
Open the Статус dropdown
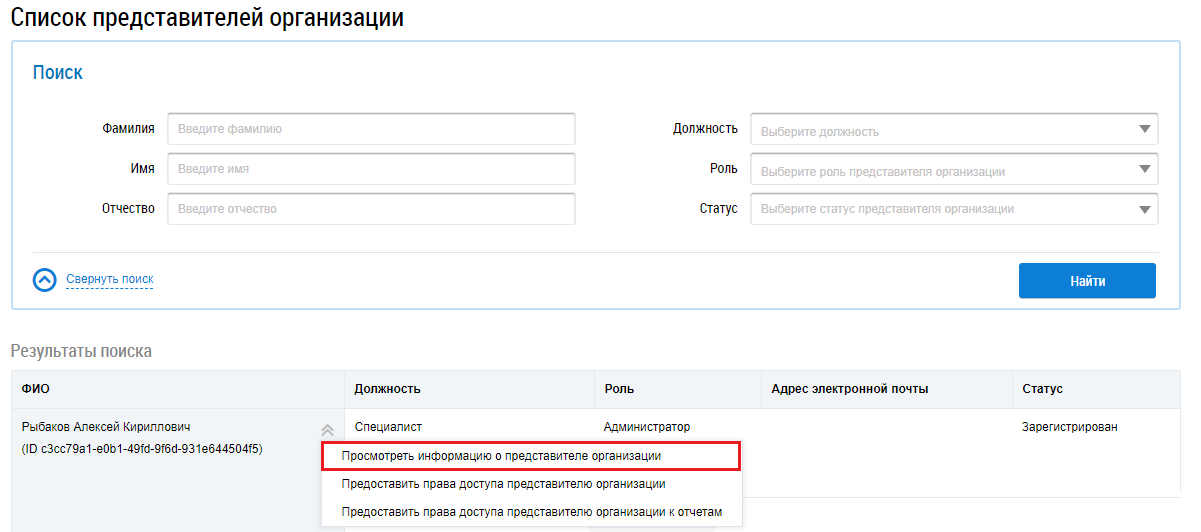point(953,209)
